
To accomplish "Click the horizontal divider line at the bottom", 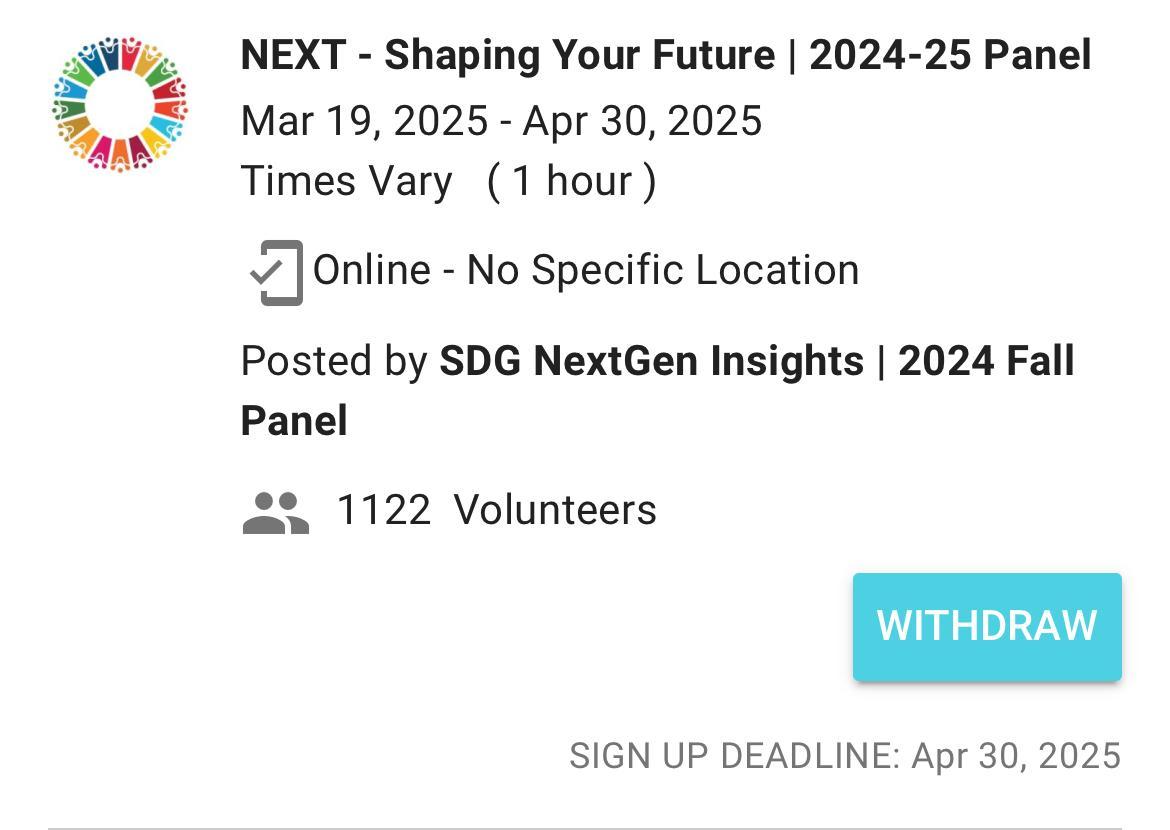I will point(585,828).
